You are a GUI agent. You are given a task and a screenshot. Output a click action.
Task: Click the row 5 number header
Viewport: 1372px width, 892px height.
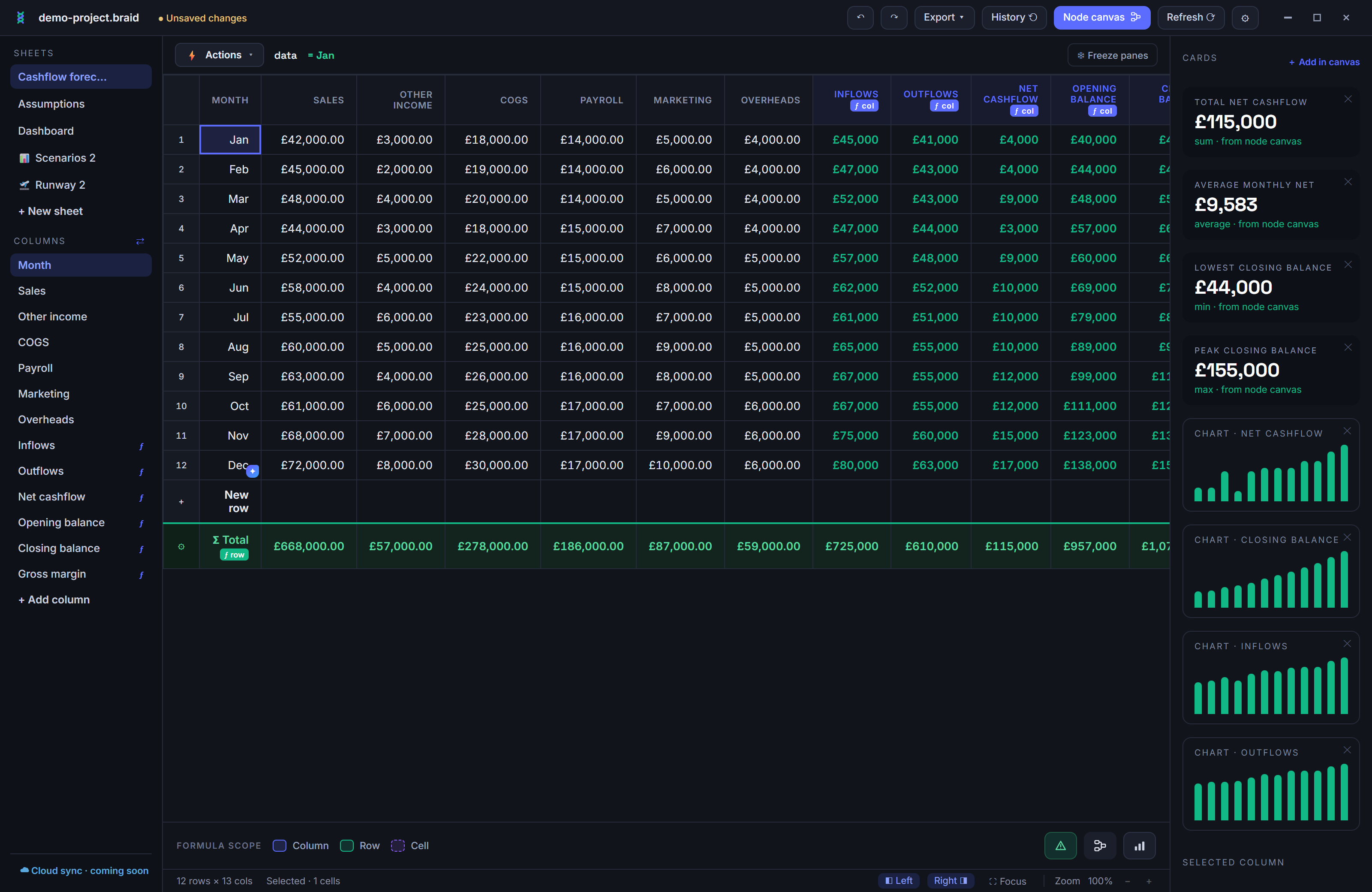point(181,258)
